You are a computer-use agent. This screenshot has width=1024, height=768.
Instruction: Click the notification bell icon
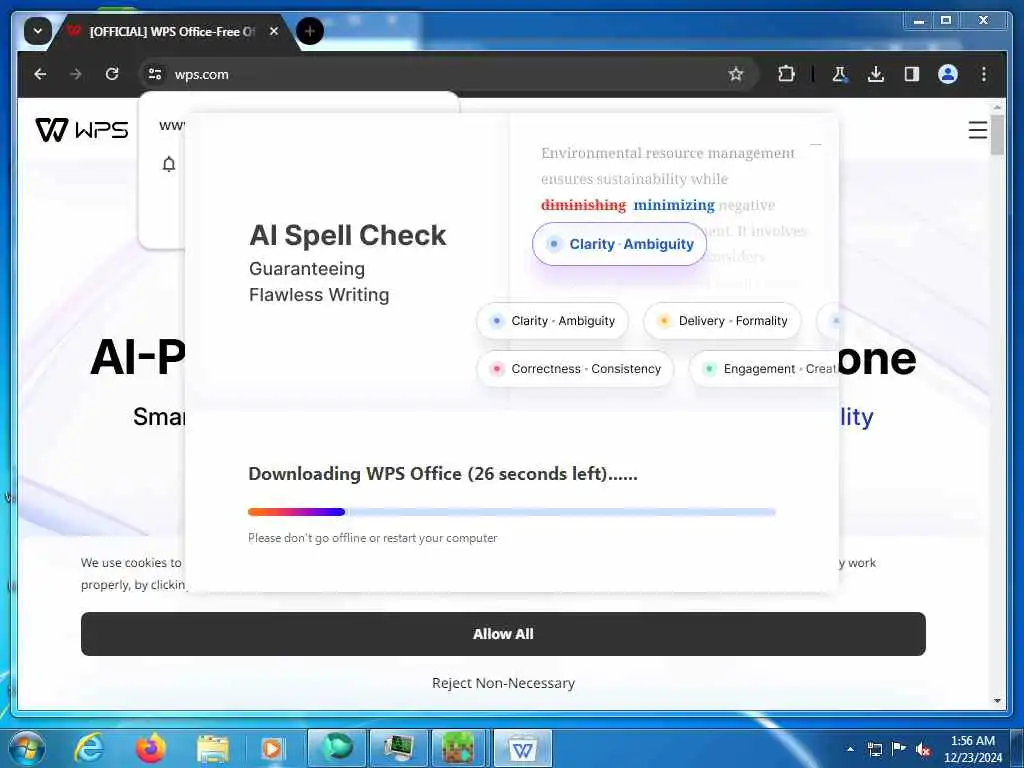(168, 164)
